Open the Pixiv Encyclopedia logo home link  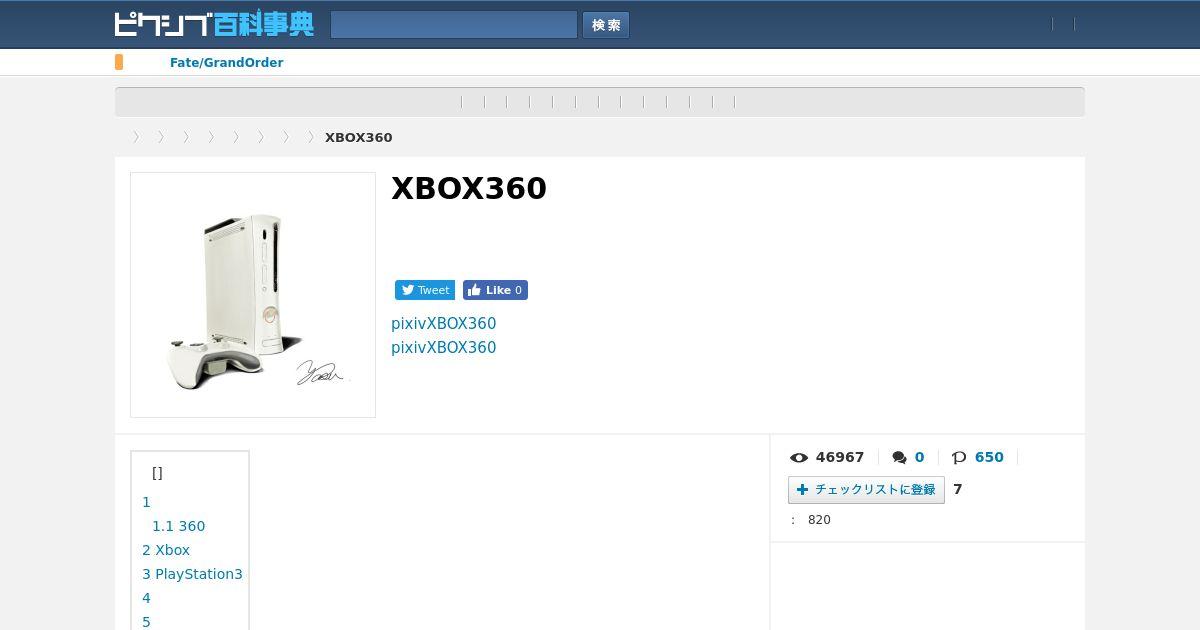pos(214,24)
